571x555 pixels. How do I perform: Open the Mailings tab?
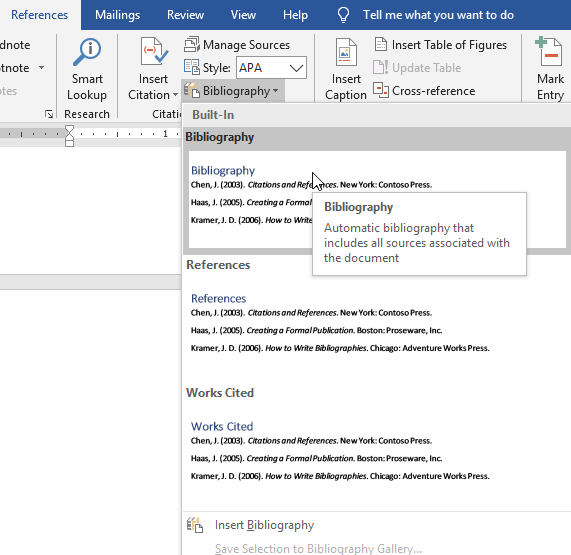point(117,15)
